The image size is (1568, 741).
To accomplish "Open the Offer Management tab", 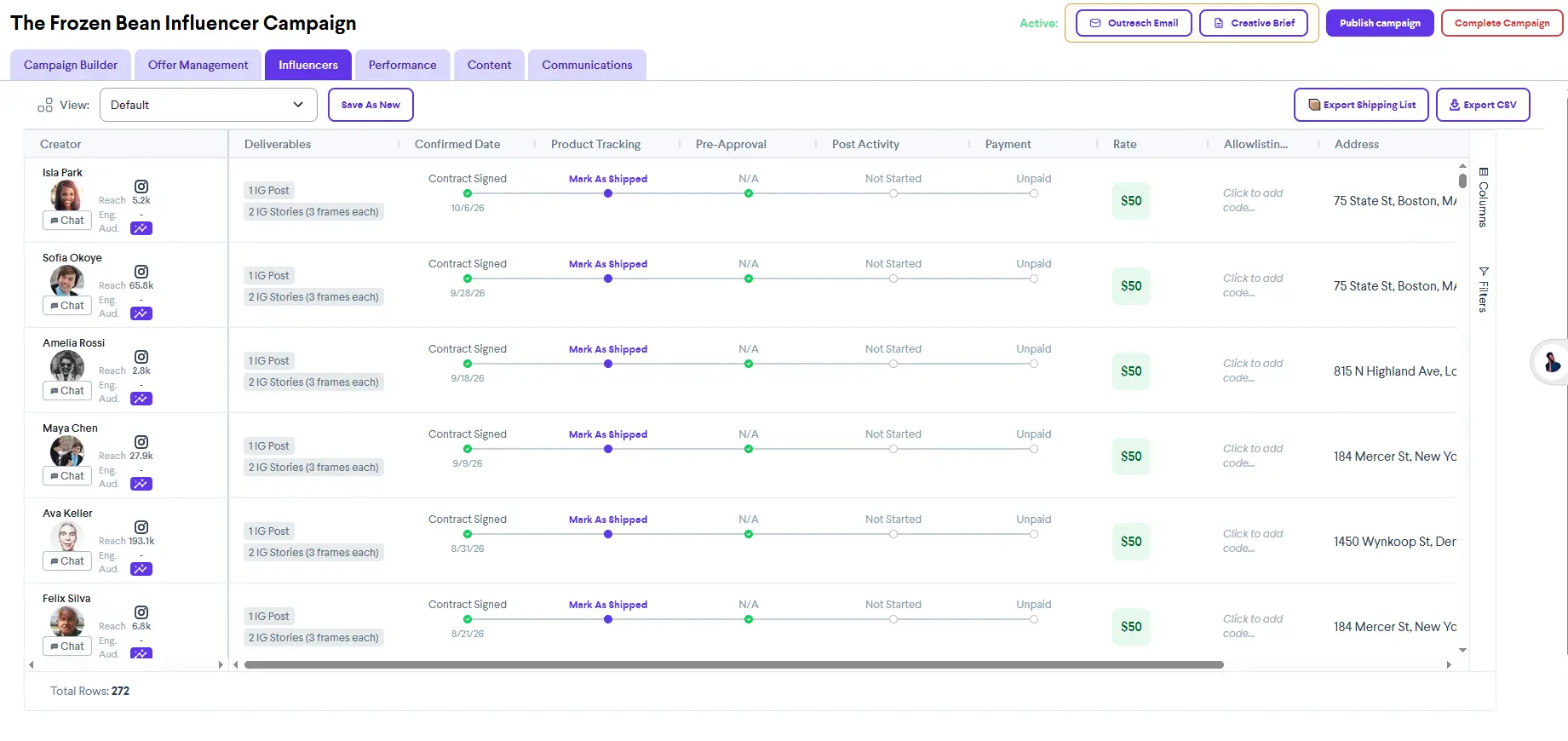I will pos(198,65).
